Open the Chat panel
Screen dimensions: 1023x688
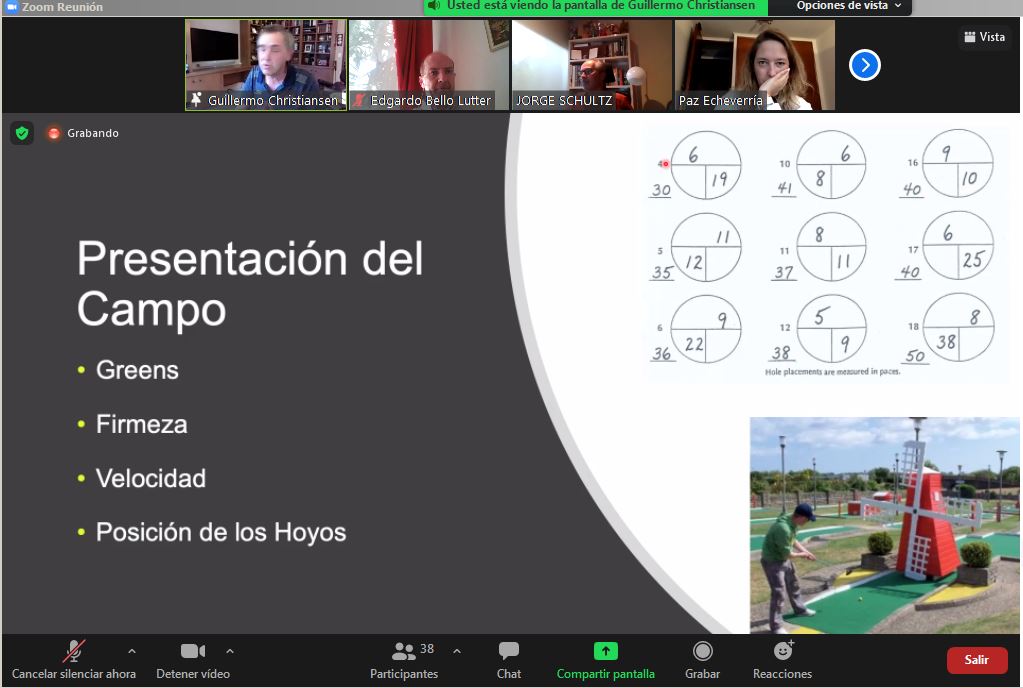click(509, 659)
